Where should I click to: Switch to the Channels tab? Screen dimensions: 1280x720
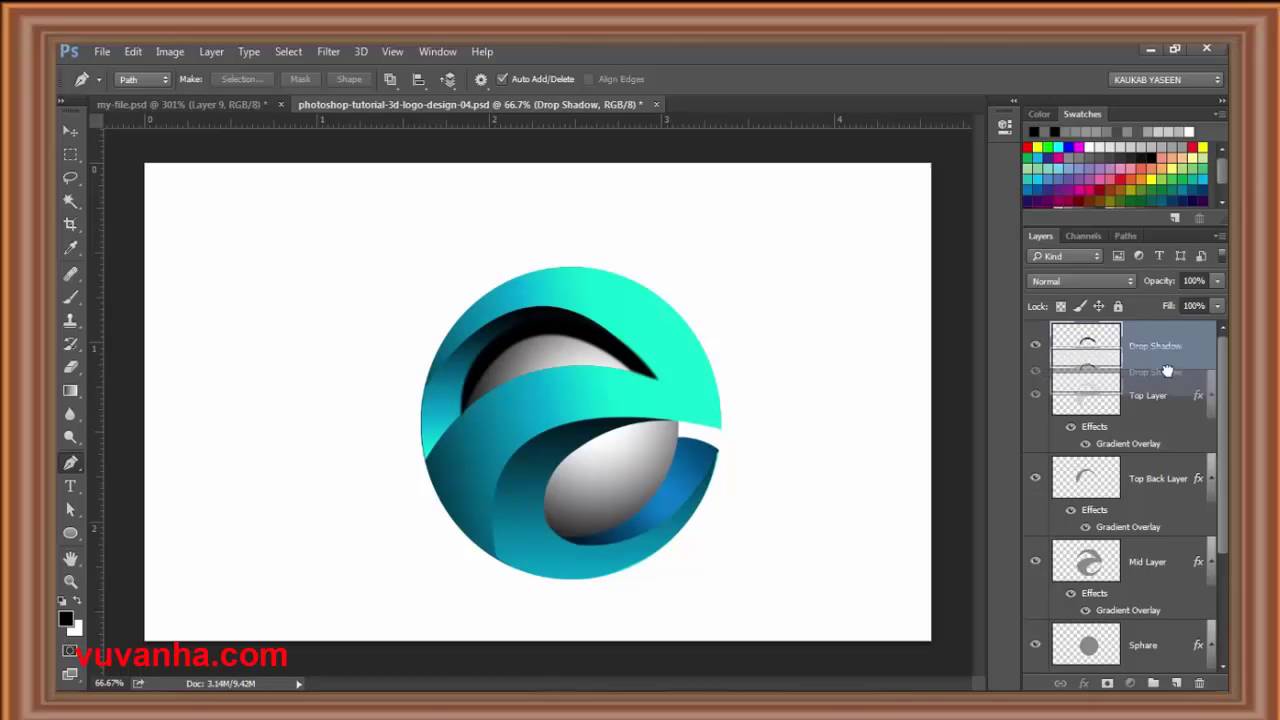1083,236
